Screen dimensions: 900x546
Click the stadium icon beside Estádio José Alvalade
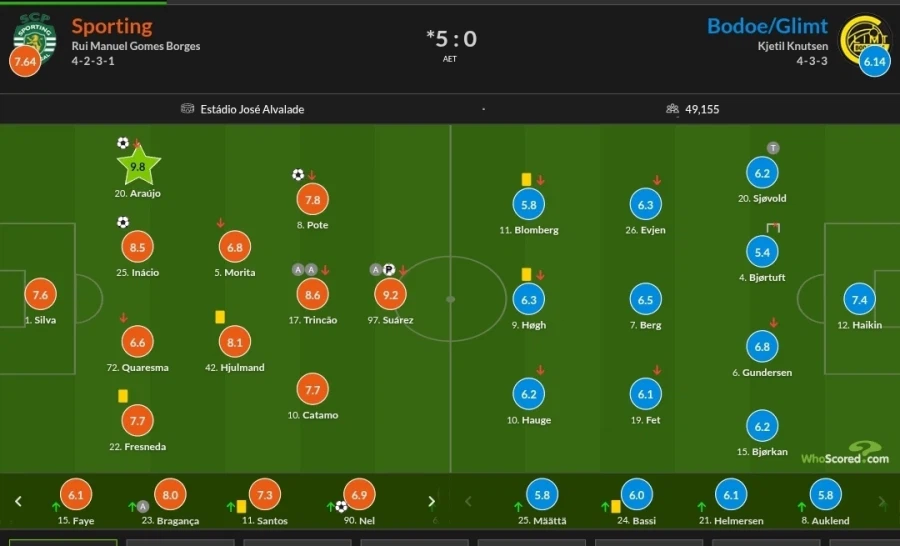coord(187,109)
